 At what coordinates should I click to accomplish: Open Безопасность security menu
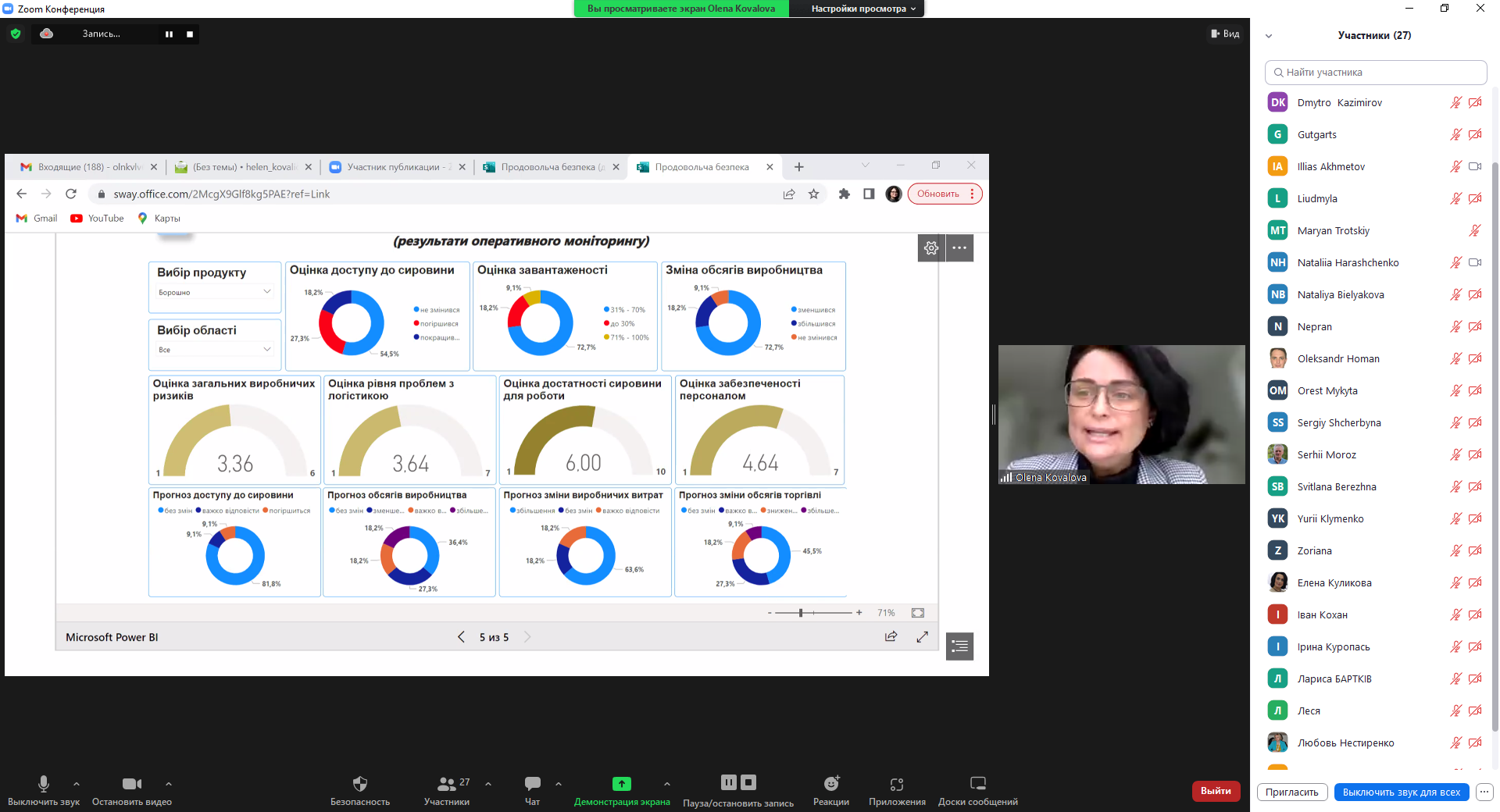click(360, 789)
